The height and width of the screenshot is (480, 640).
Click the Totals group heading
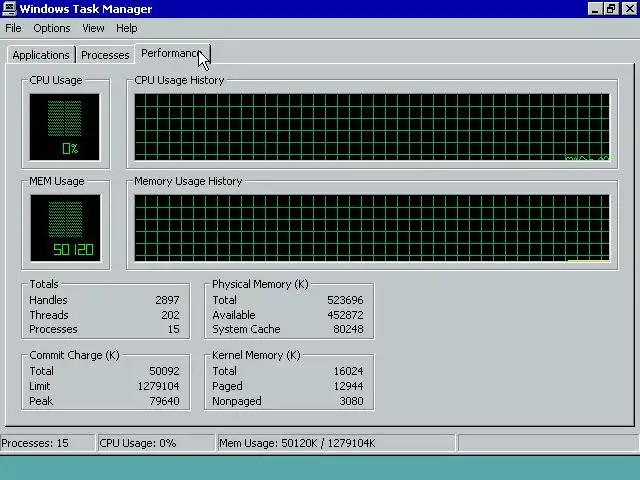tap(44, 284)
